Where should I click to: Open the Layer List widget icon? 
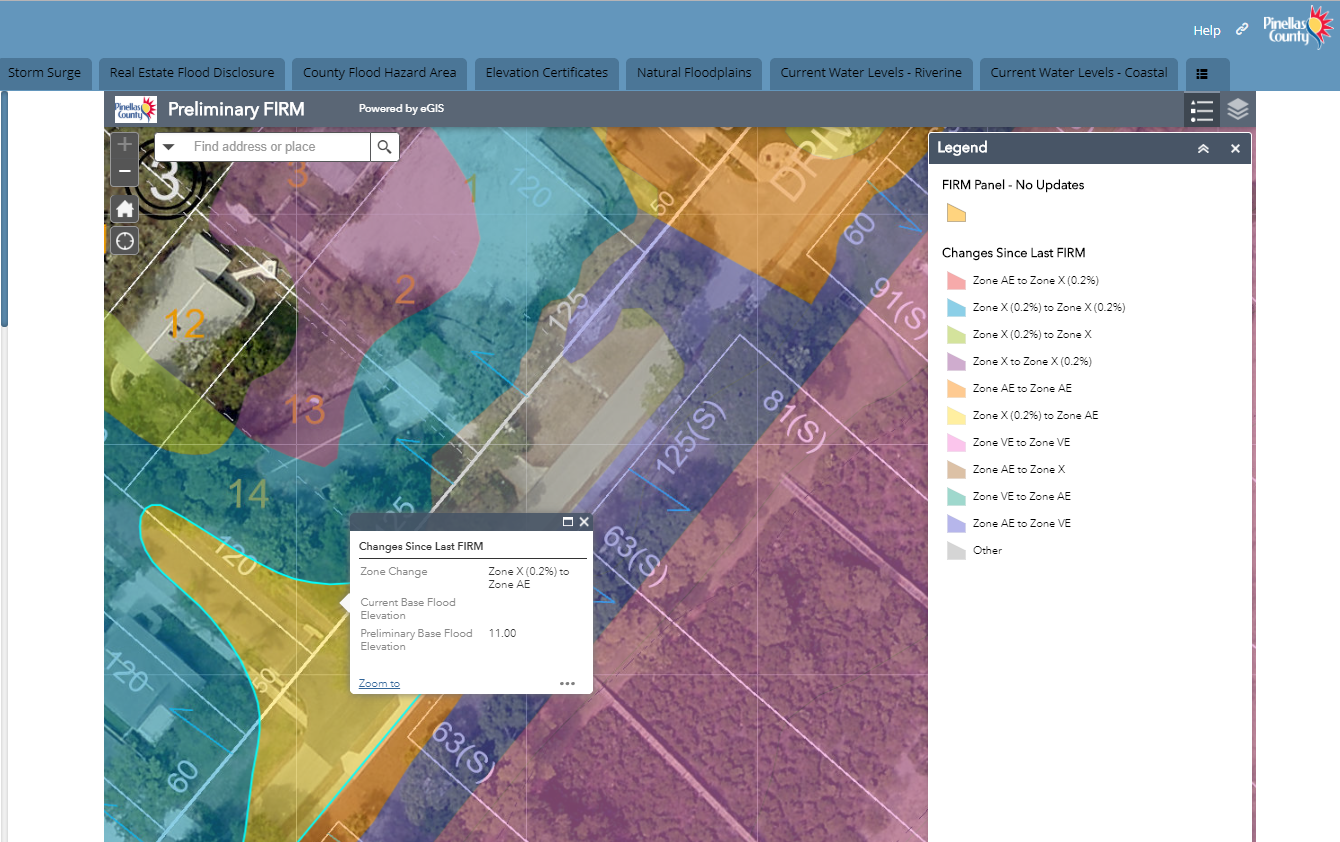point(1238,110)
